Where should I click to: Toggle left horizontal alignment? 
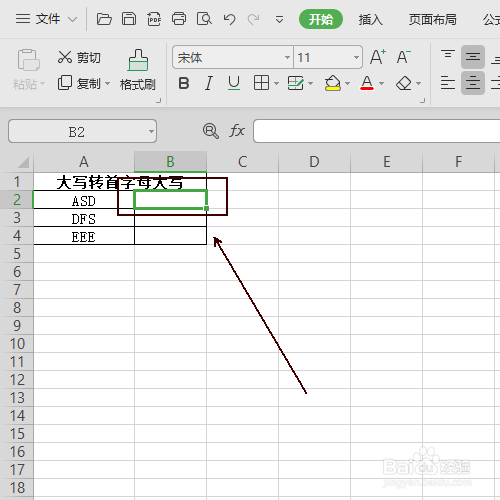coord(448,83)
